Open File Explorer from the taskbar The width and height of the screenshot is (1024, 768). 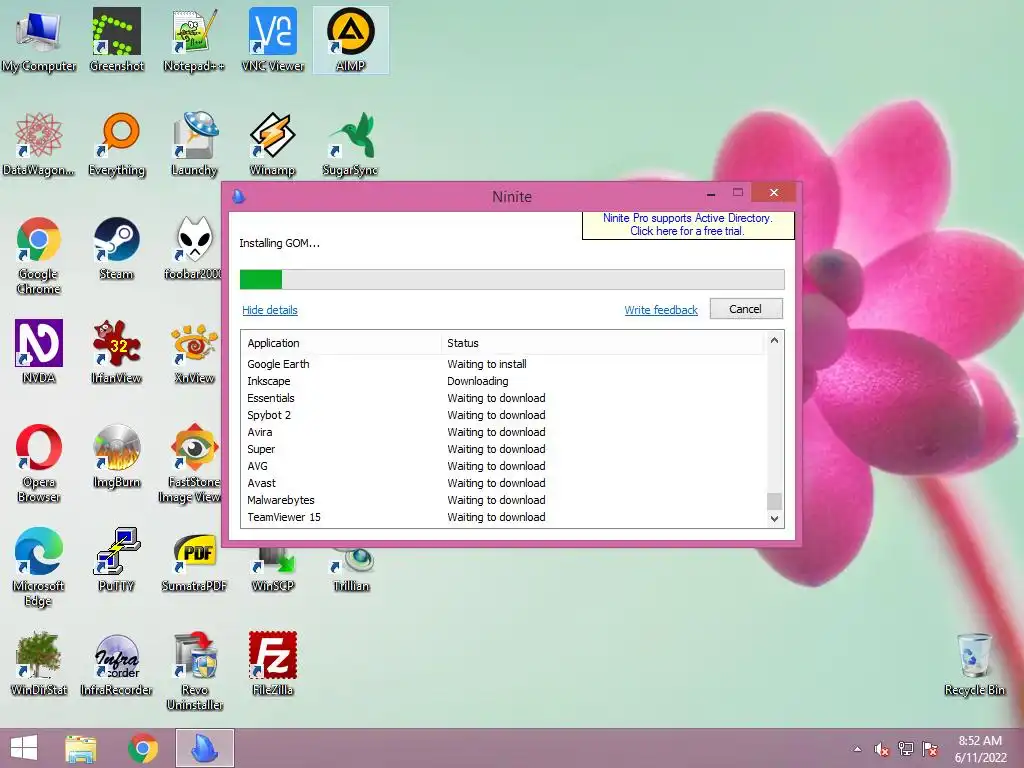click(81, 748)
